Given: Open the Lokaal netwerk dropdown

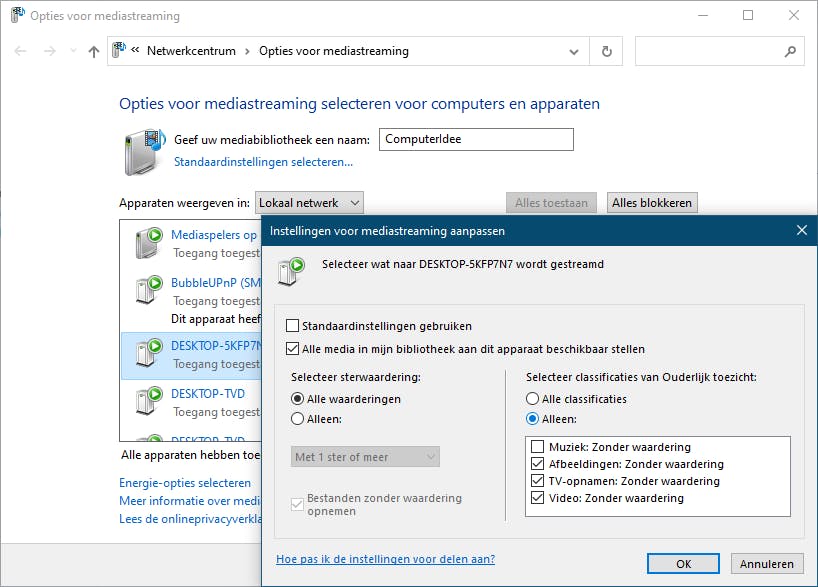Looking at the screenshot, I should pos(309,203).
